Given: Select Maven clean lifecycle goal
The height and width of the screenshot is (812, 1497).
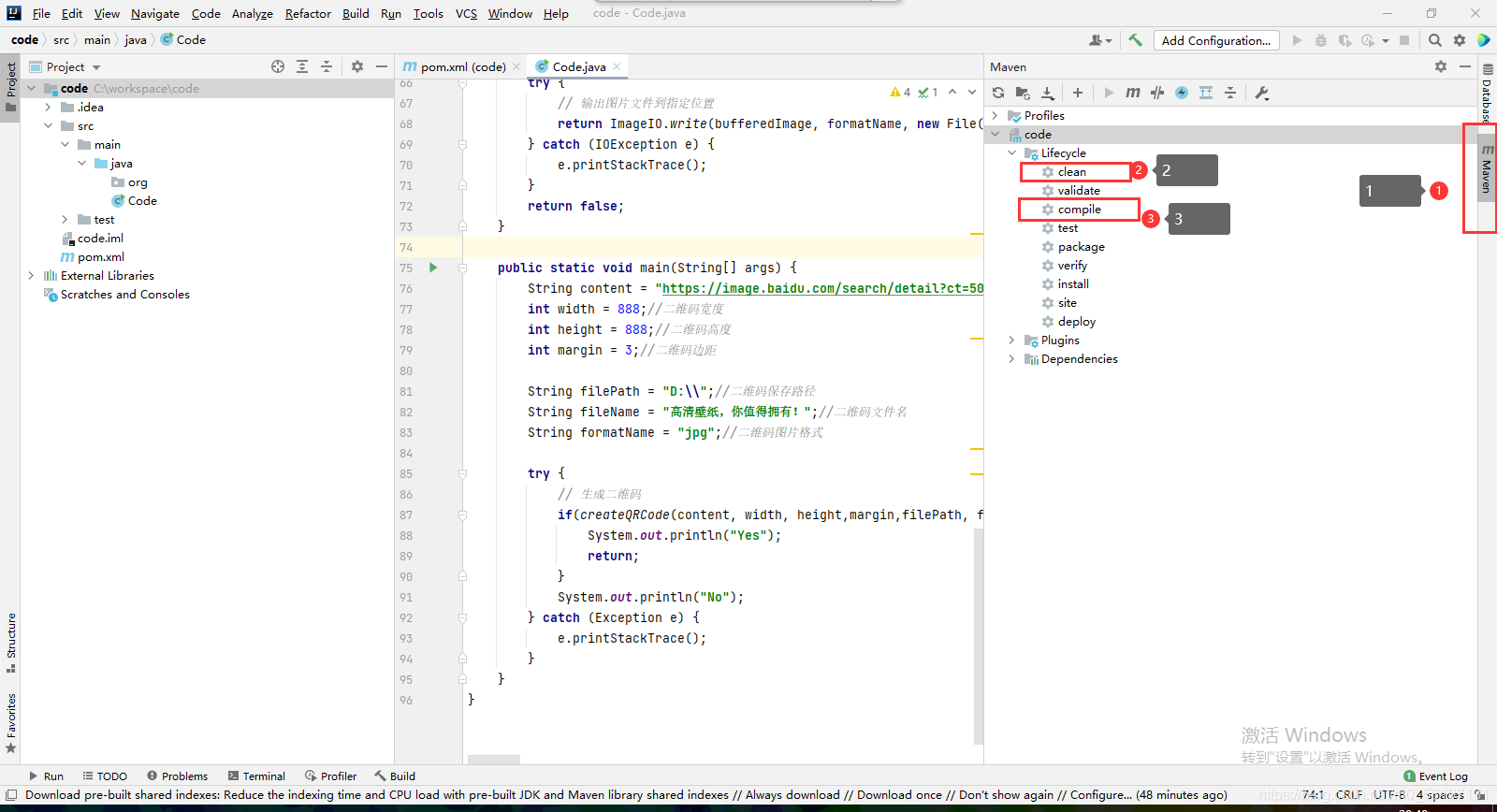Looking at the screenshot, I should (x=1072, y=171).
